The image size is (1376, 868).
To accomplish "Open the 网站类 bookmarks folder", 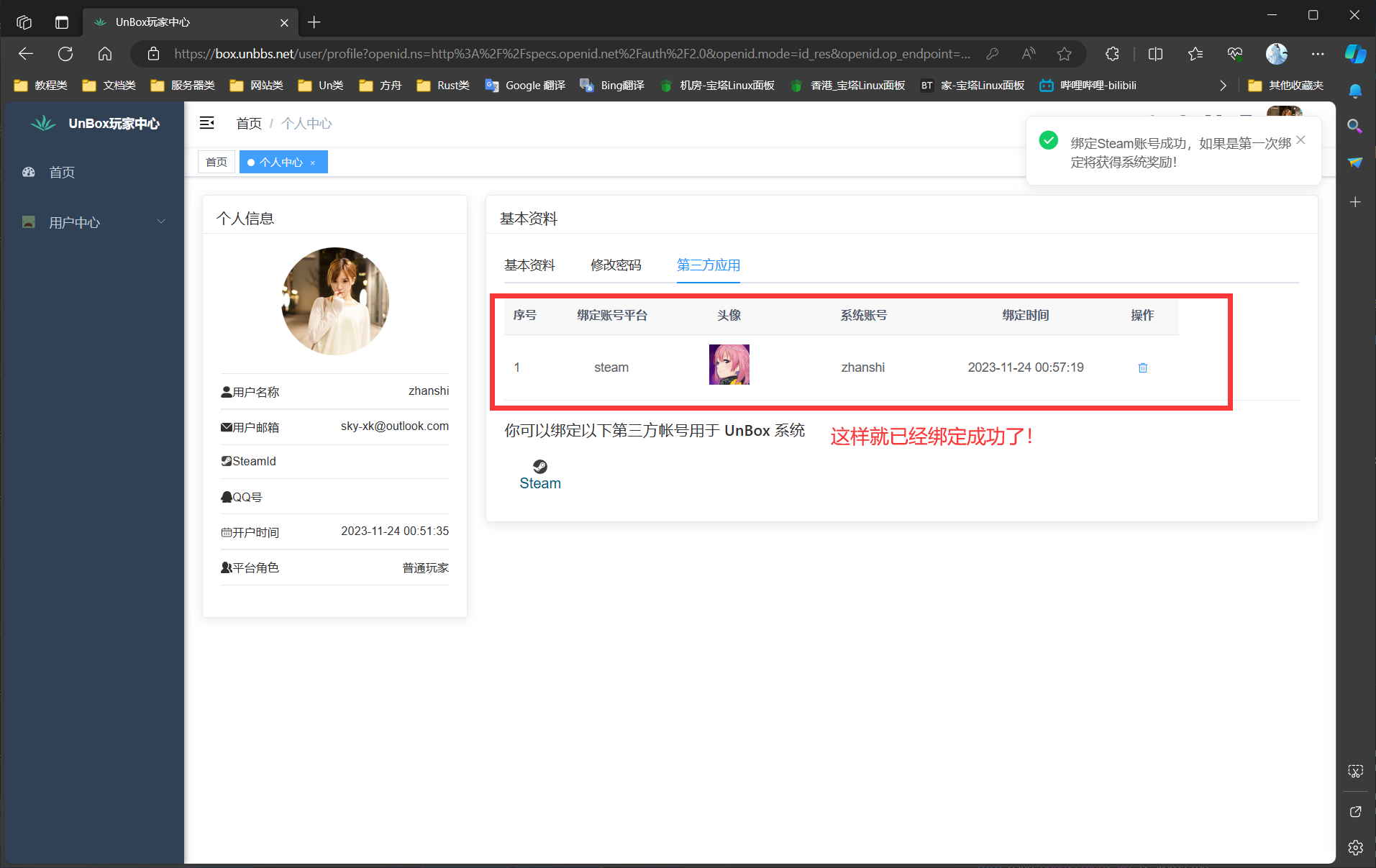I will pos(257,86).
